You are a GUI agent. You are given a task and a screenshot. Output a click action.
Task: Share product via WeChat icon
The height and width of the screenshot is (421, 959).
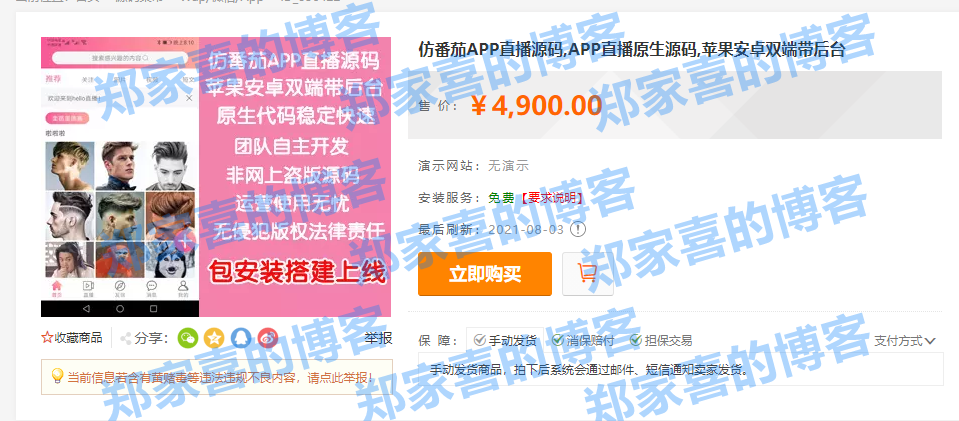coord(188,338)
